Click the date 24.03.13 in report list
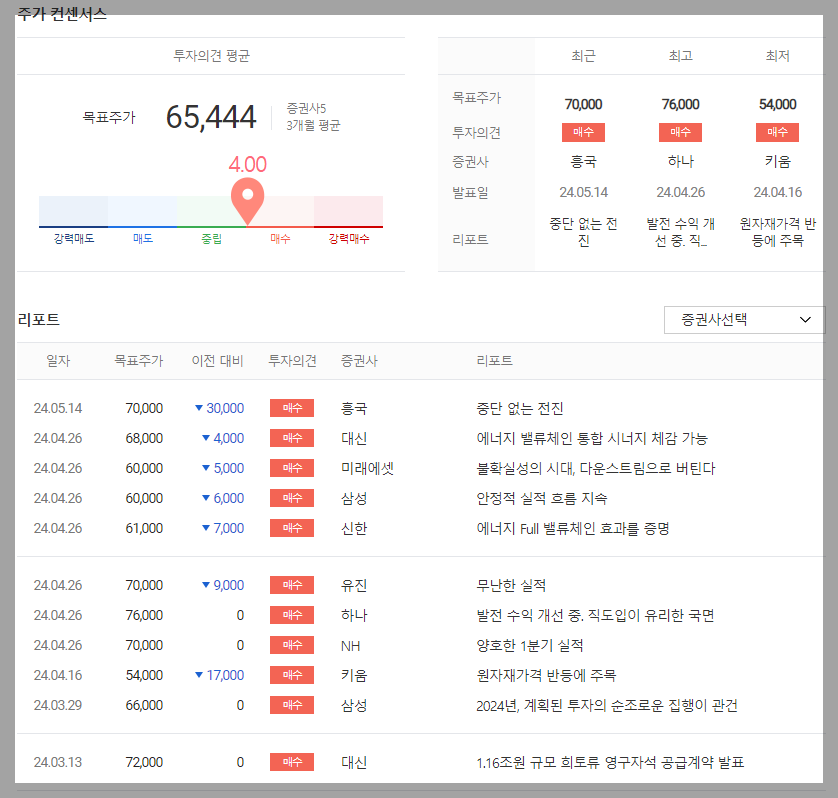 [58, 762]
